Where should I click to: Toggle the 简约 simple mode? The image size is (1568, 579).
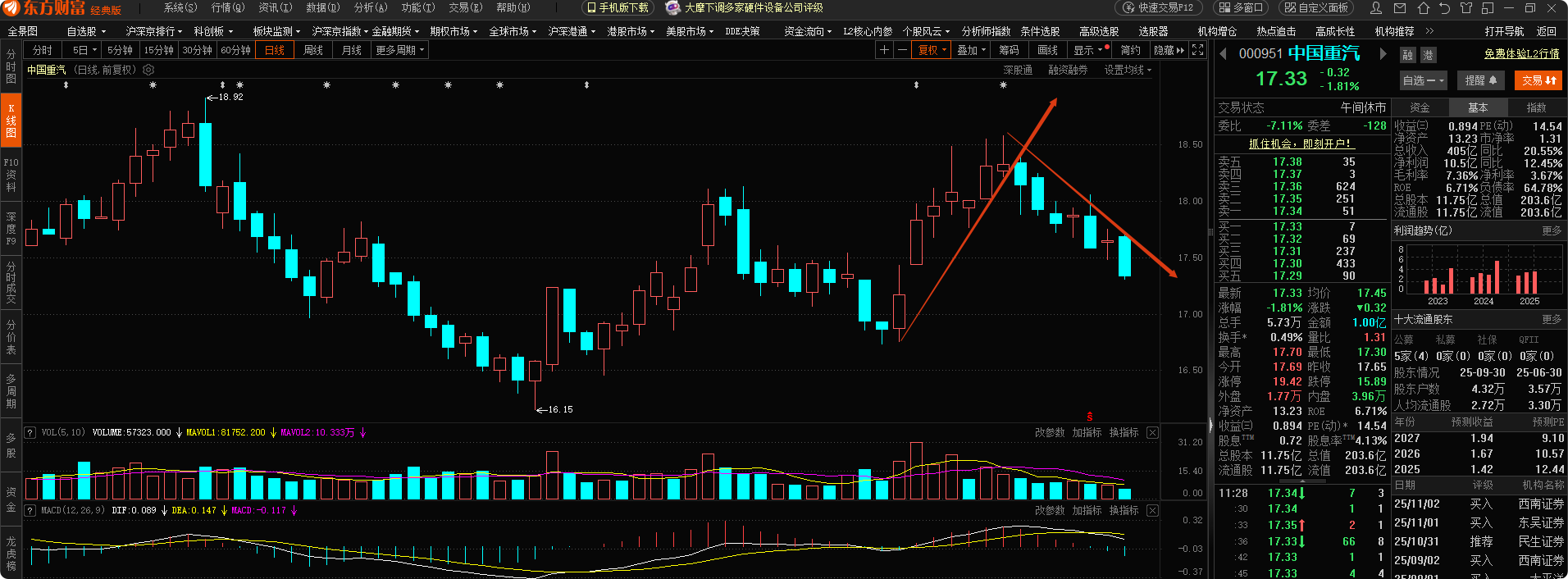pos(1130,50)
